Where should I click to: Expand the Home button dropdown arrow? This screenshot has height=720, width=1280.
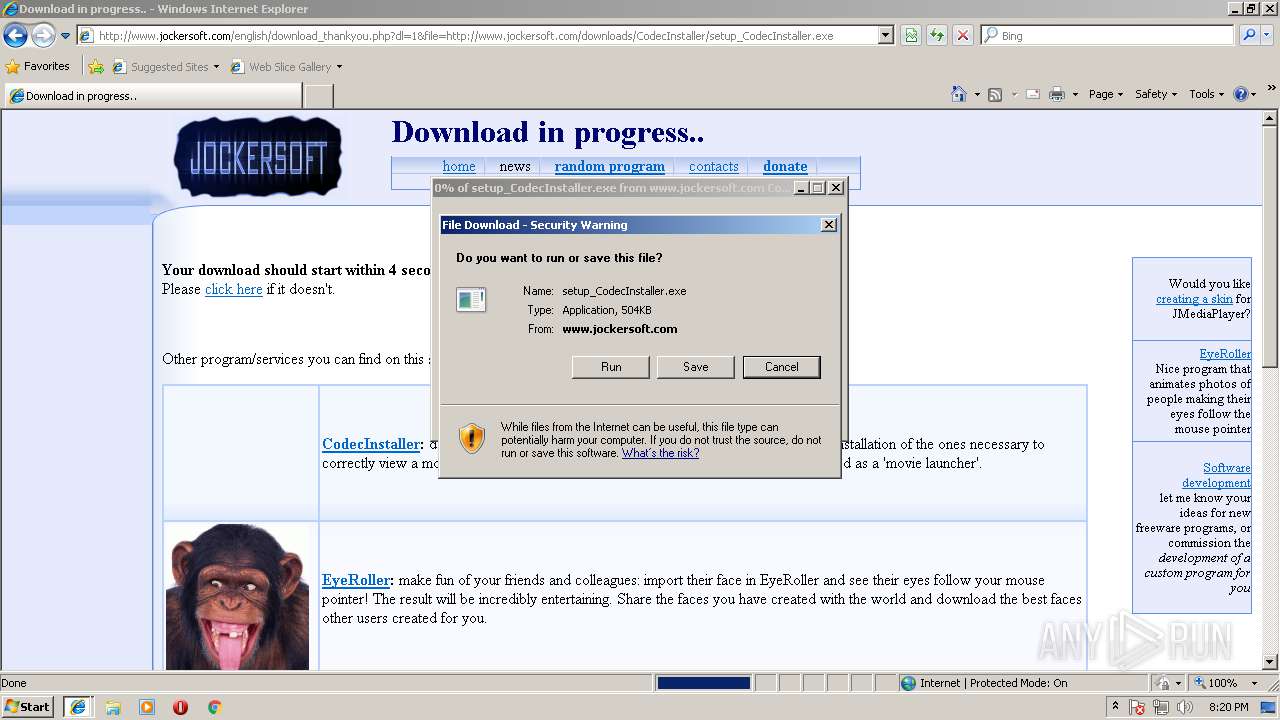[977, 94]
